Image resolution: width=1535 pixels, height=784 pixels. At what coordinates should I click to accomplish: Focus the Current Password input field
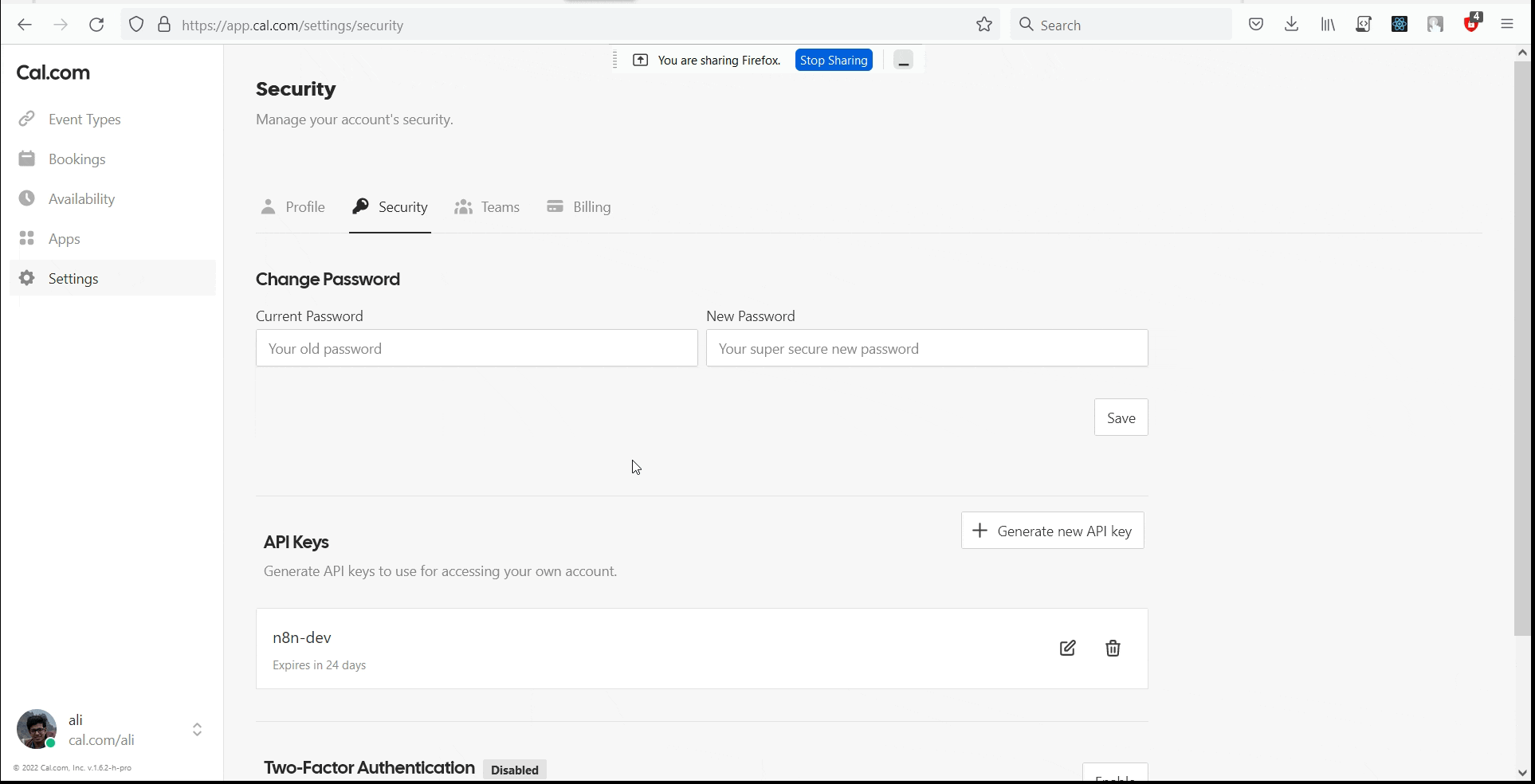point(477,348)
